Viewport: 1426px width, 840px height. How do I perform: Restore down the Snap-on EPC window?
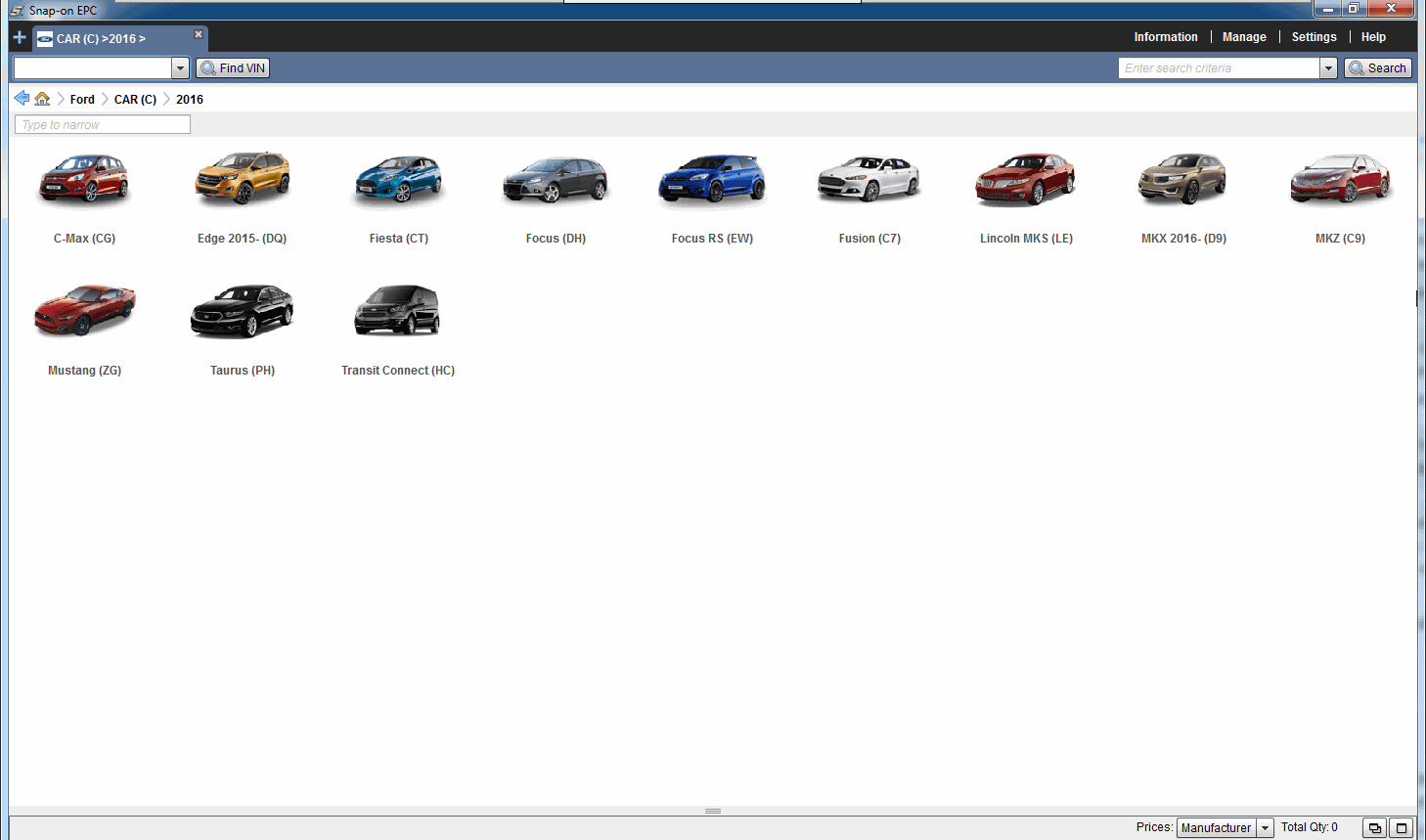click(x=1354, y=9)
